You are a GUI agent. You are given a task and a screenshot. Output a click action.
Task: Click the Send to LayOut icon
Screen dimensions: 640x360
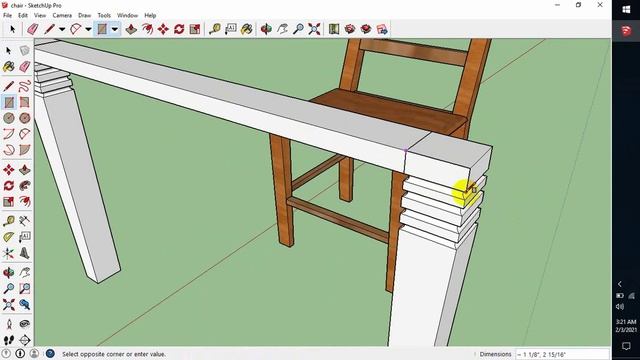coord(382,29)
